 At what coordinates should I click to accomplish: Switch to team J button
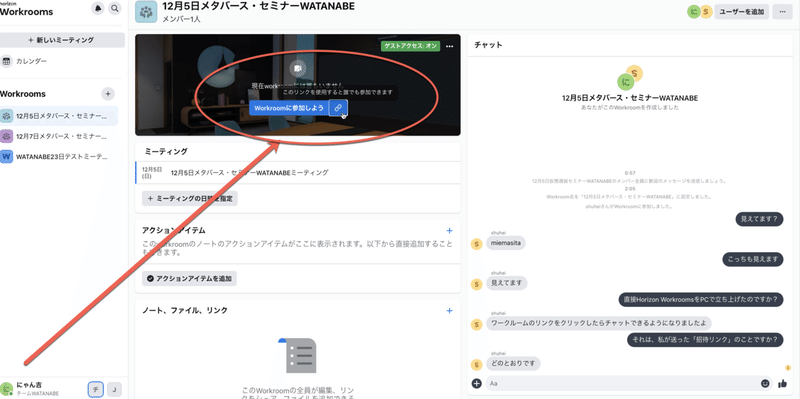[114, 389]
